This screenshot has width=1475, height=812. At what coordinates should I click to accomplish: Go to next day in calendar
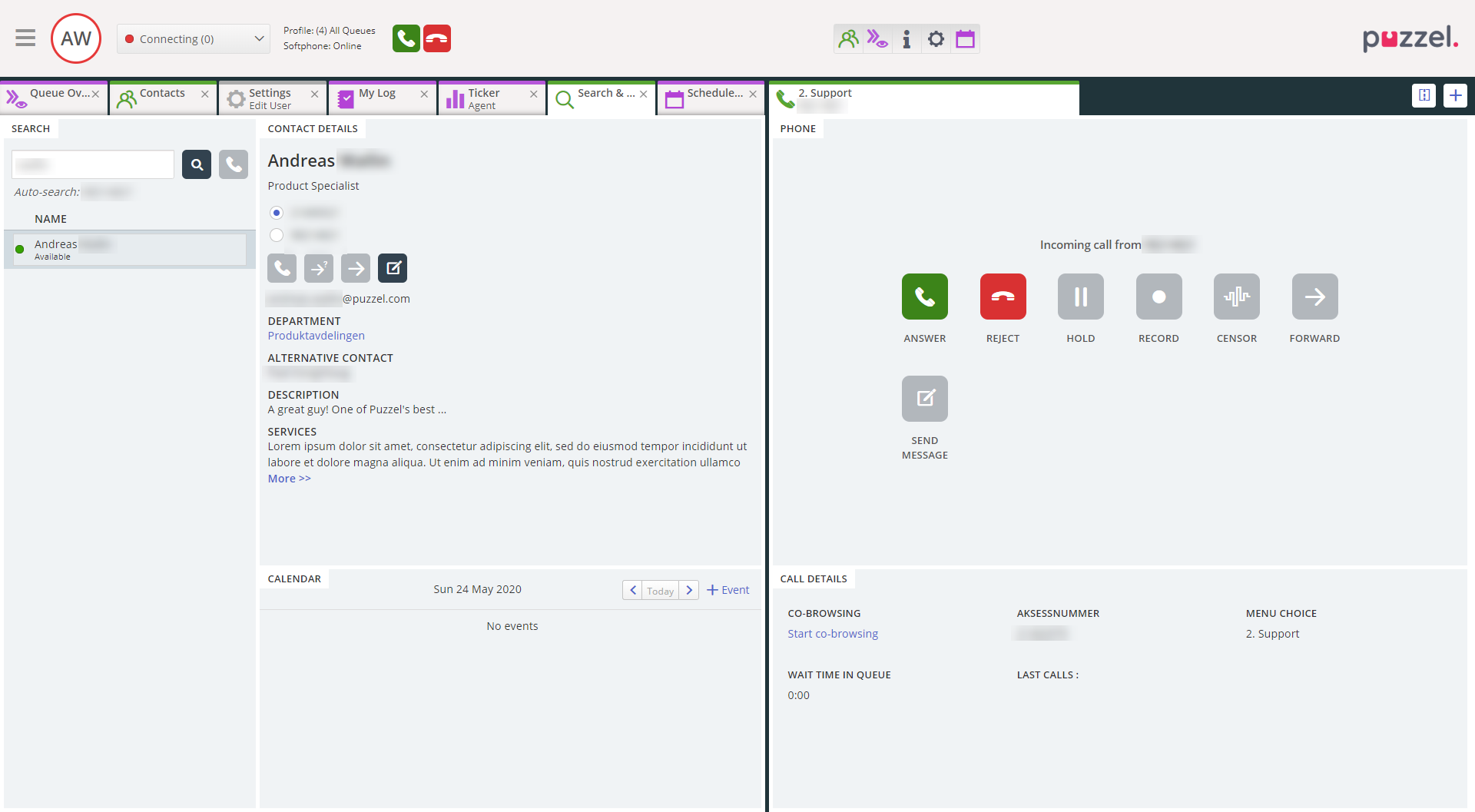689,590
